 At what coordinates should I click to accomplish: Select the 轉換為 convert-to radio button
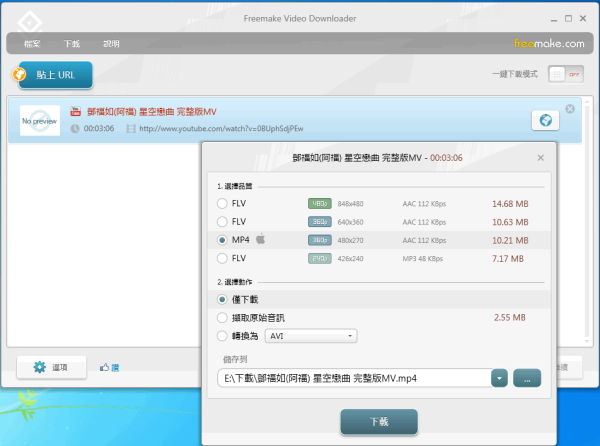(222, 336)
